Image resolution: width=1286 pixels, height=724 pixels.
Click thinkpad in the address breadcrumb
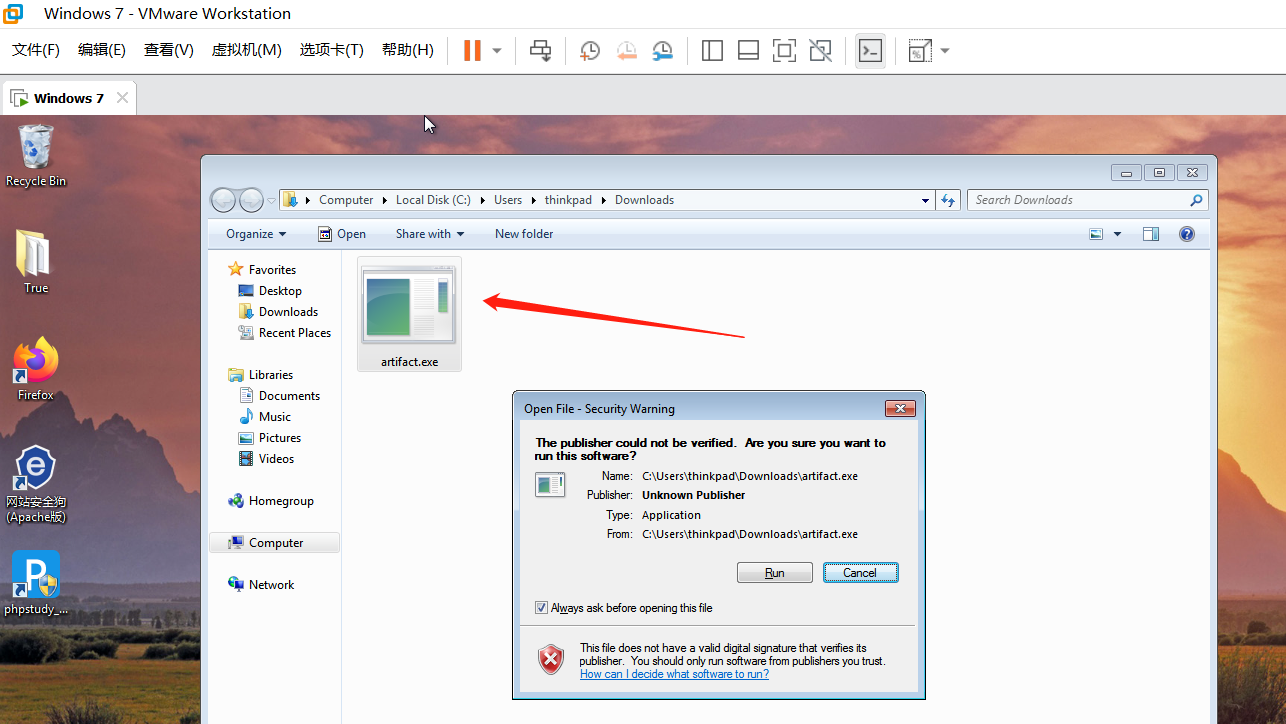[x=568, y=200]
